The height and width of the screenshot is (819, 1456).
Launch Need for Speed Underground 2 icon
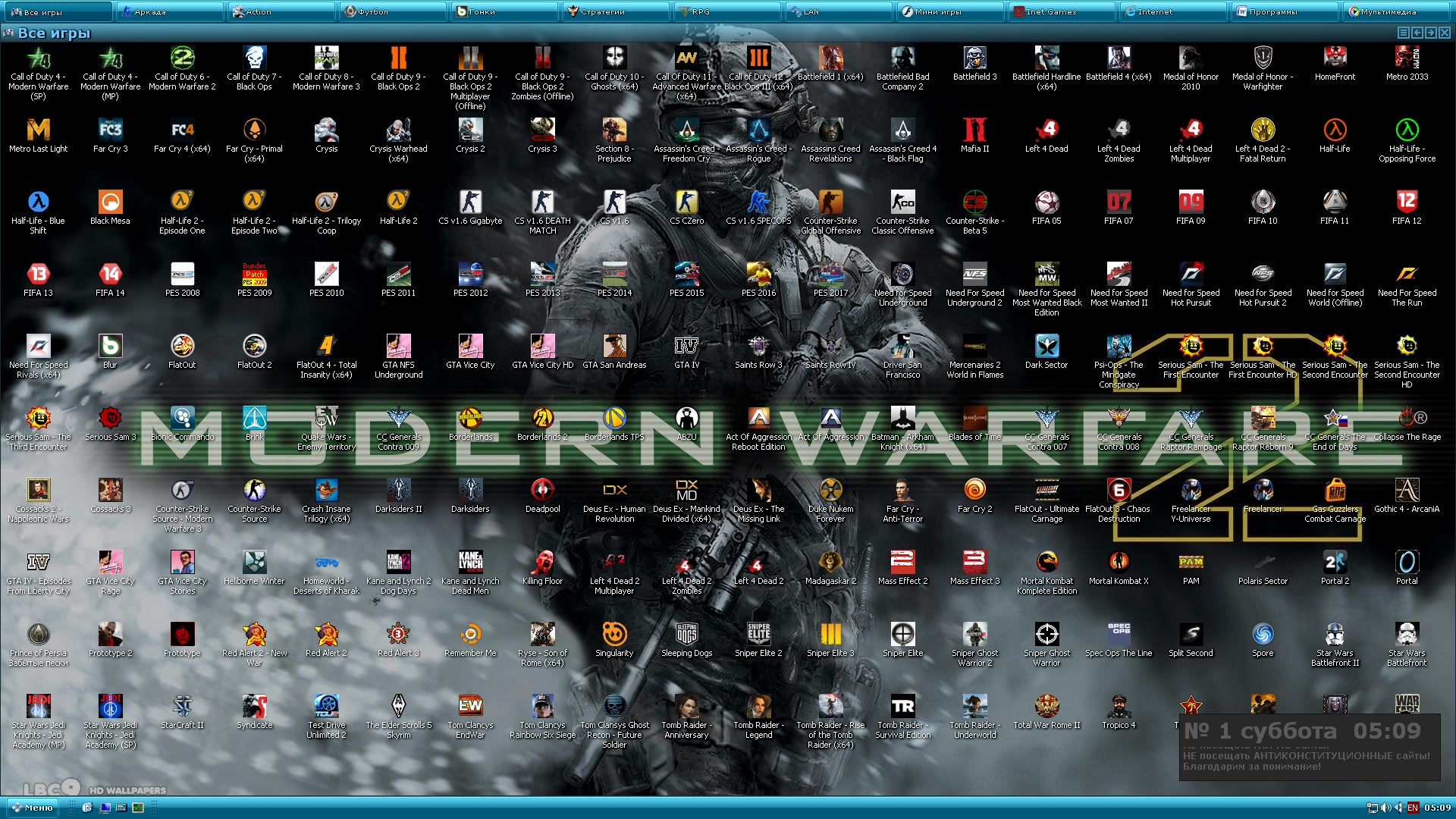click(974, 275)
